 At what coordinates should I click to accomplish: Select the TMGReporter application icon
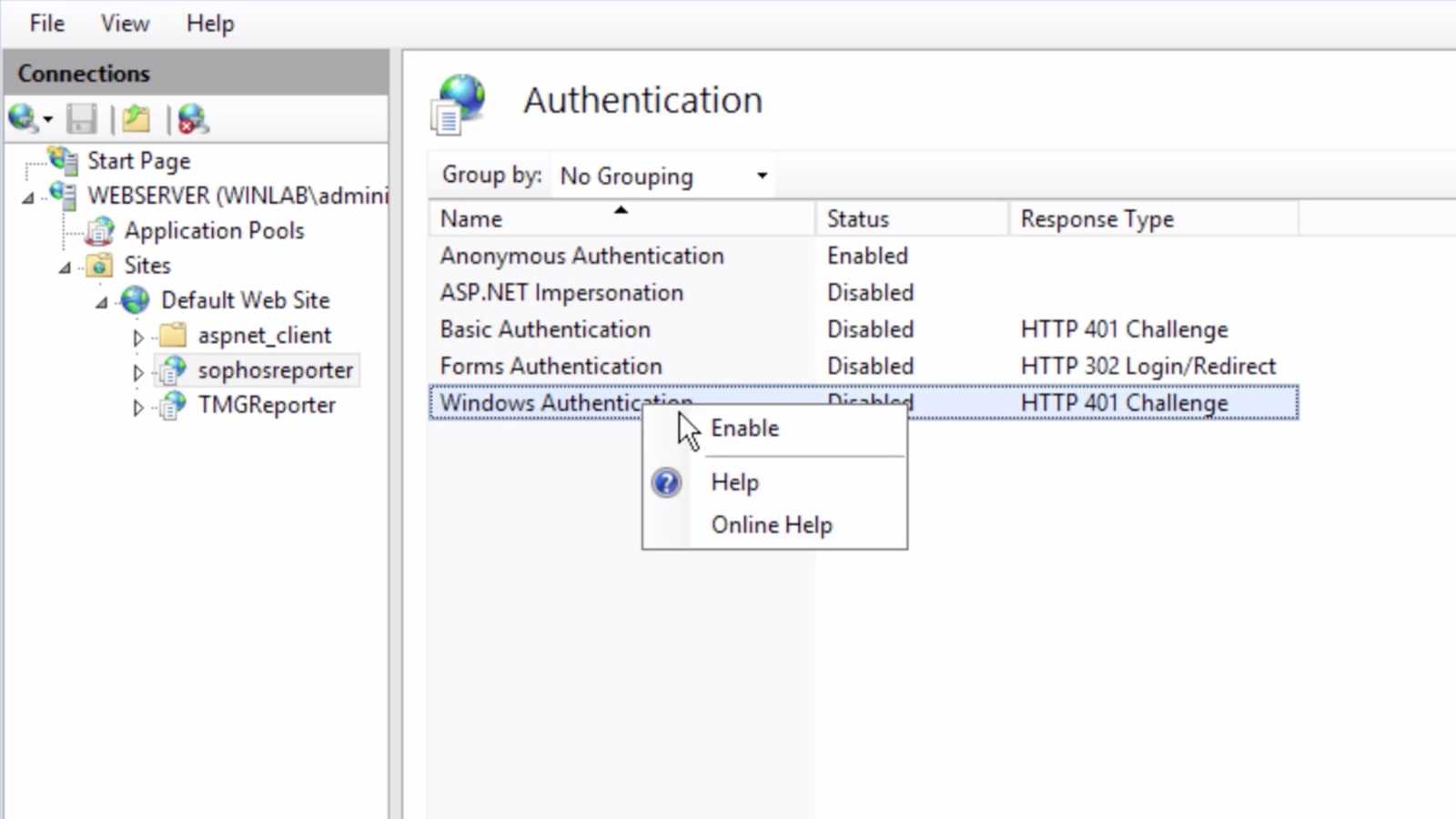click(173, 405)
